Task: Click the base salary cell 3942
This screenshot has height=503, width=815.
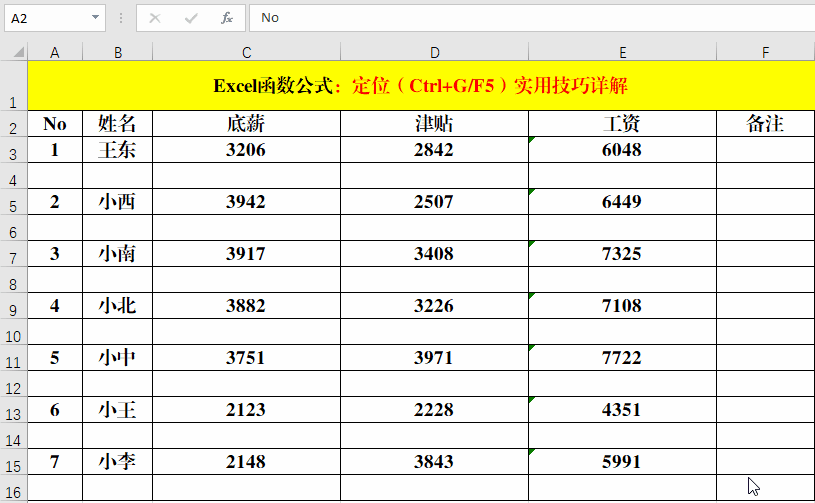Action: click(246, 202)
